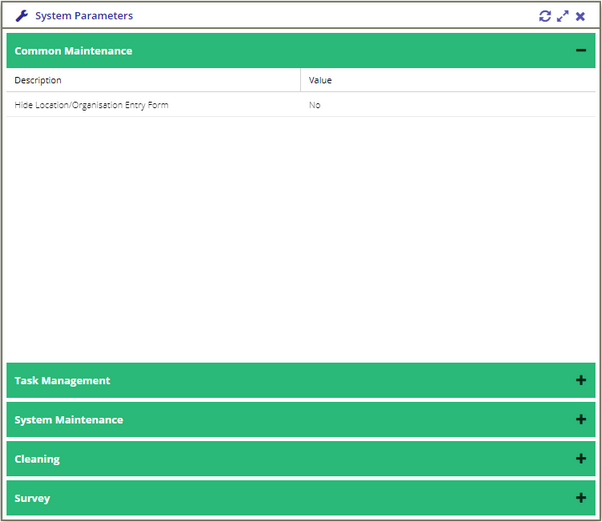Viewport: 602px width, 522px height.
Task: Select the Common Maintenance header title
Action: [x=73, y=51]
